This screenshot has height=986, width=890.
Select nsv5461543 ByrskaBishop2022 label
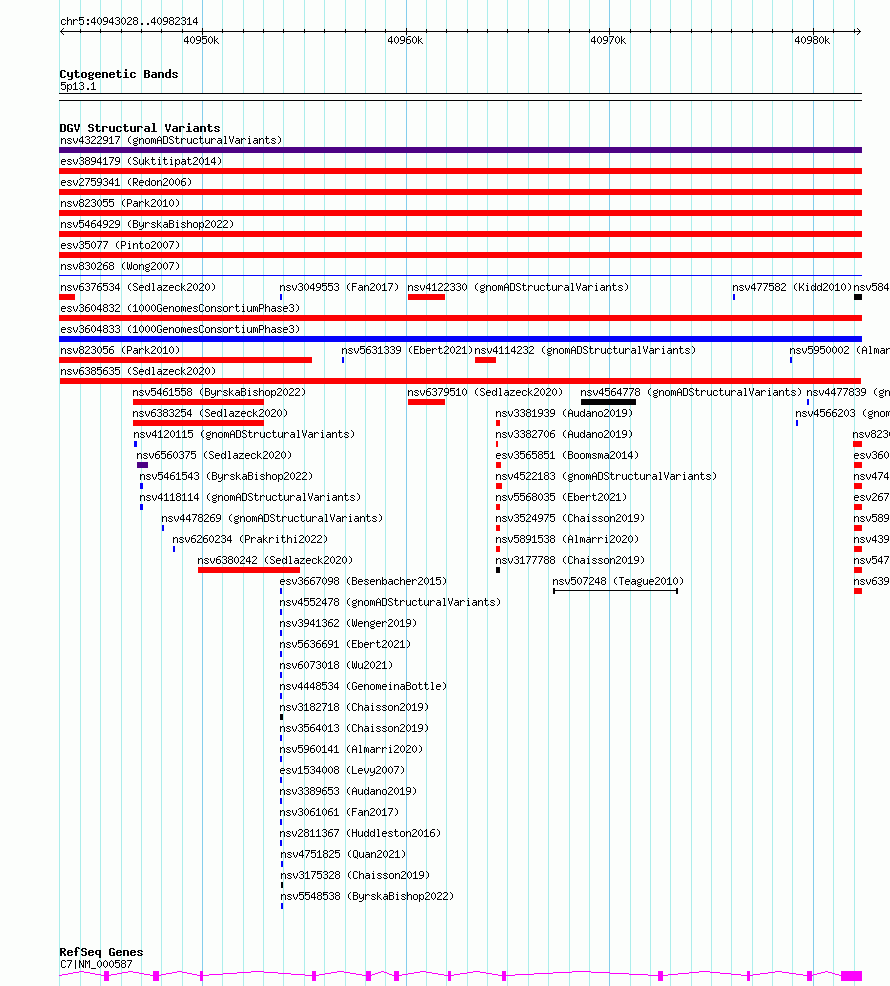click(x=226, y=477)
